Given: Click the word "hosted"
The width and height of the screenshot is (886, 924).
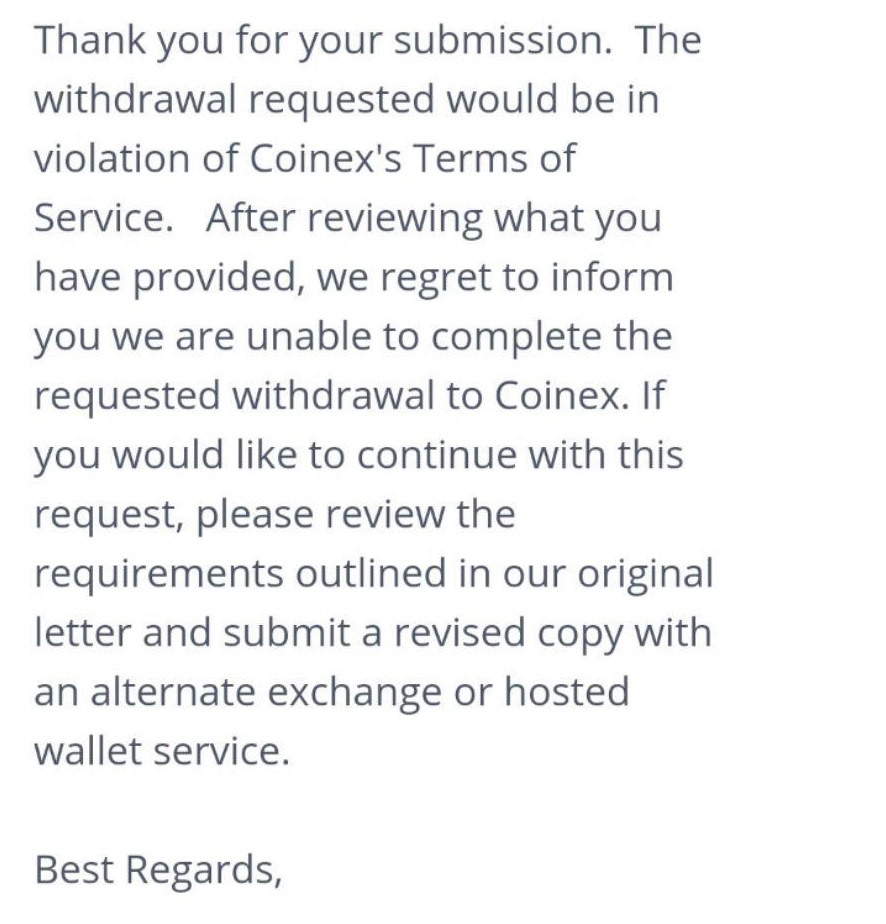Looking at the screenshot, I should [567, 691].
